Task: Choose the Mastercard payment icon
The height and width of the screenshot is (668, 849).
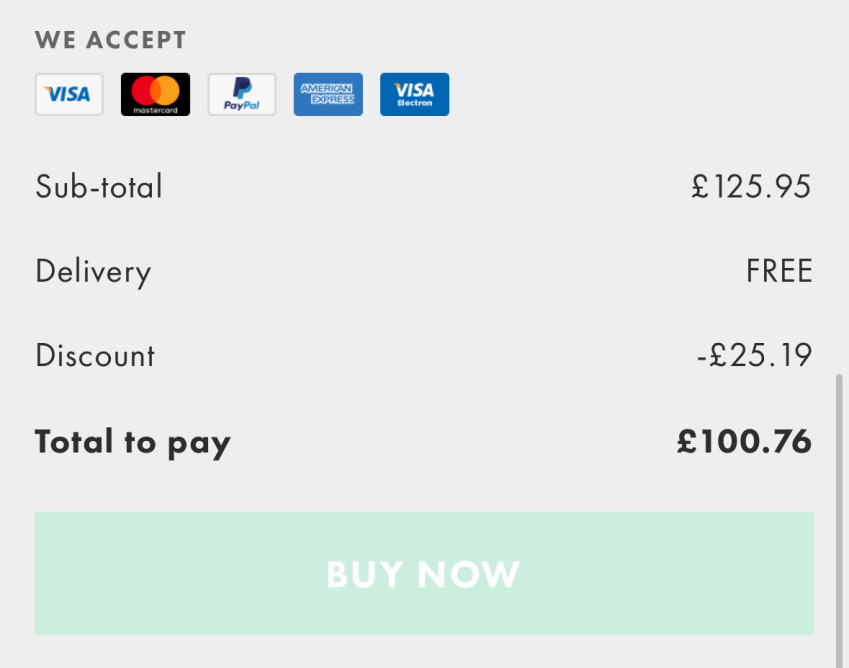Action: (155, 94)
